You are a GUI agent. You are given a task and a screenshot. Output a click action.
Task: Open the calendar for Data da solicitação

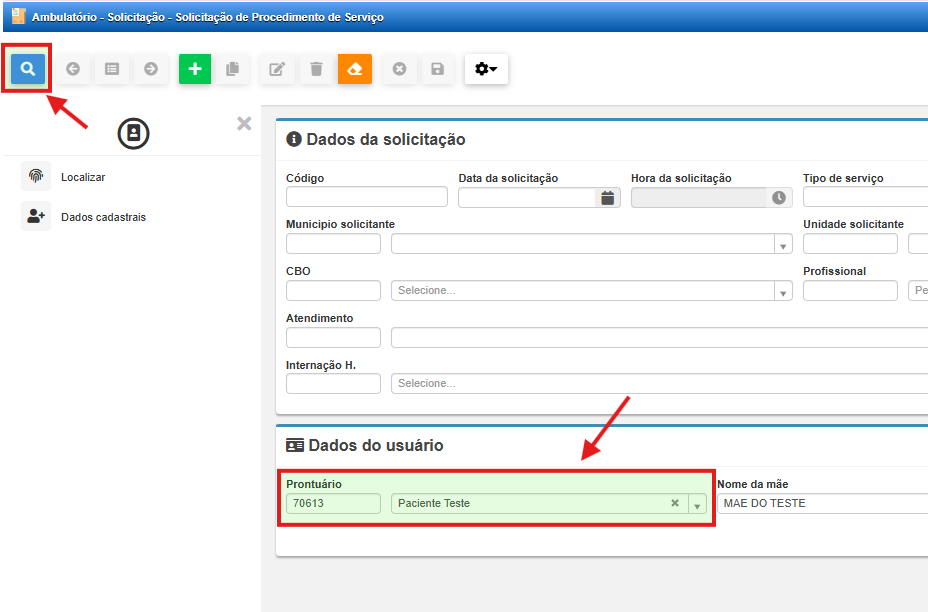coord(607,198)
